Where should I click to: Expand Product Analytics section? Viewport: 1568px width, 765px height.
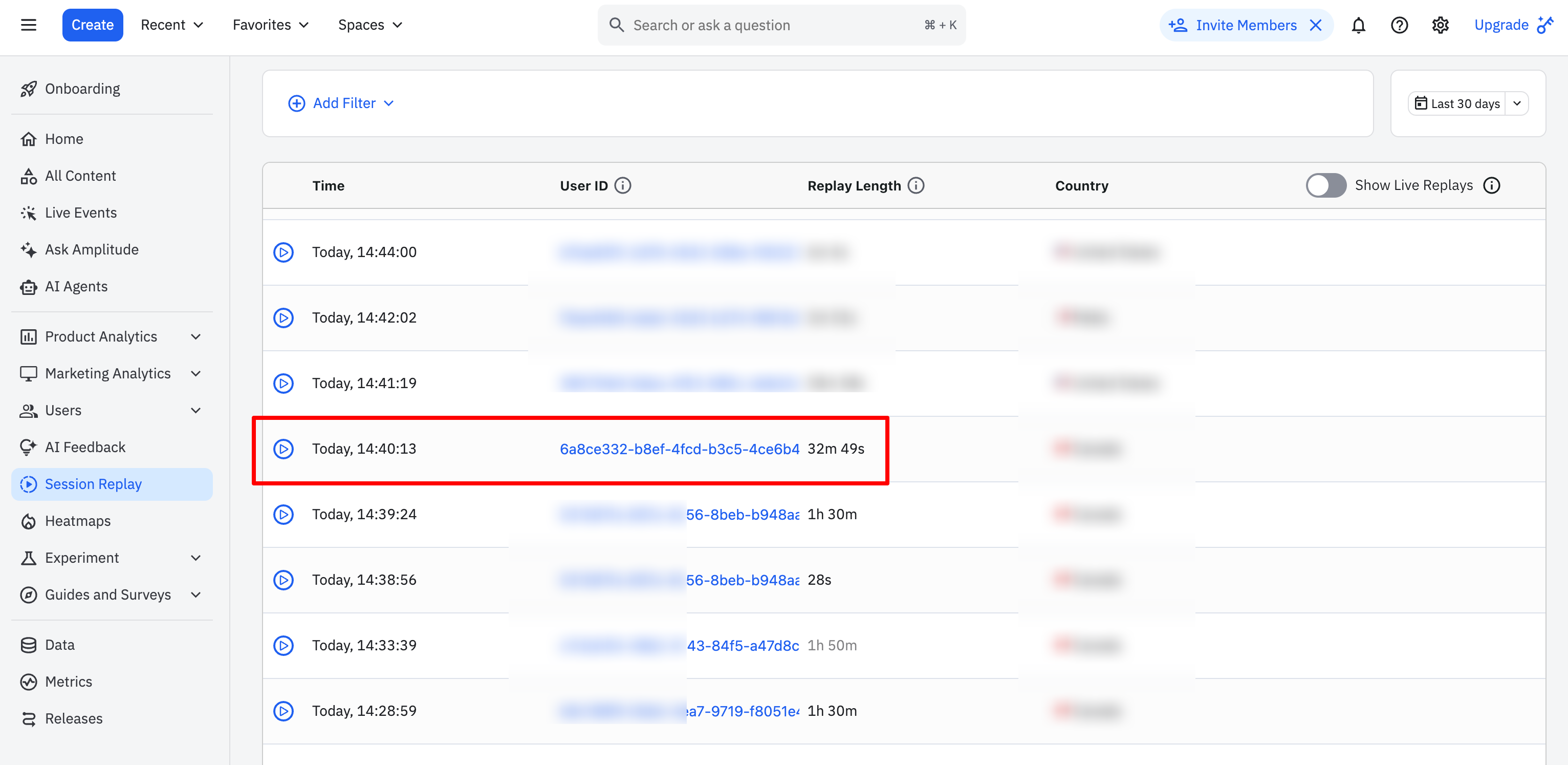[x=195, y=337]
